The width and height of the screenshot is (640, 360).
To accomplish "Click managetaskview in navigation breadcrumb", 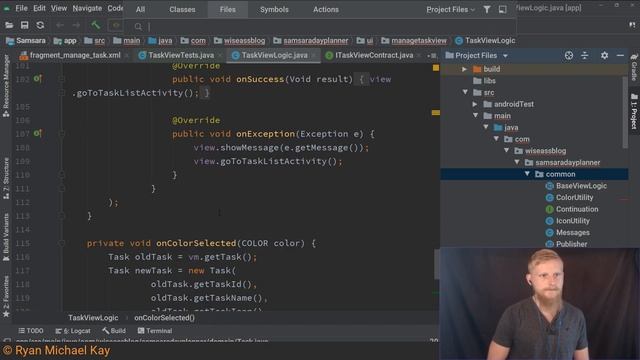I will tap(419, 41).
